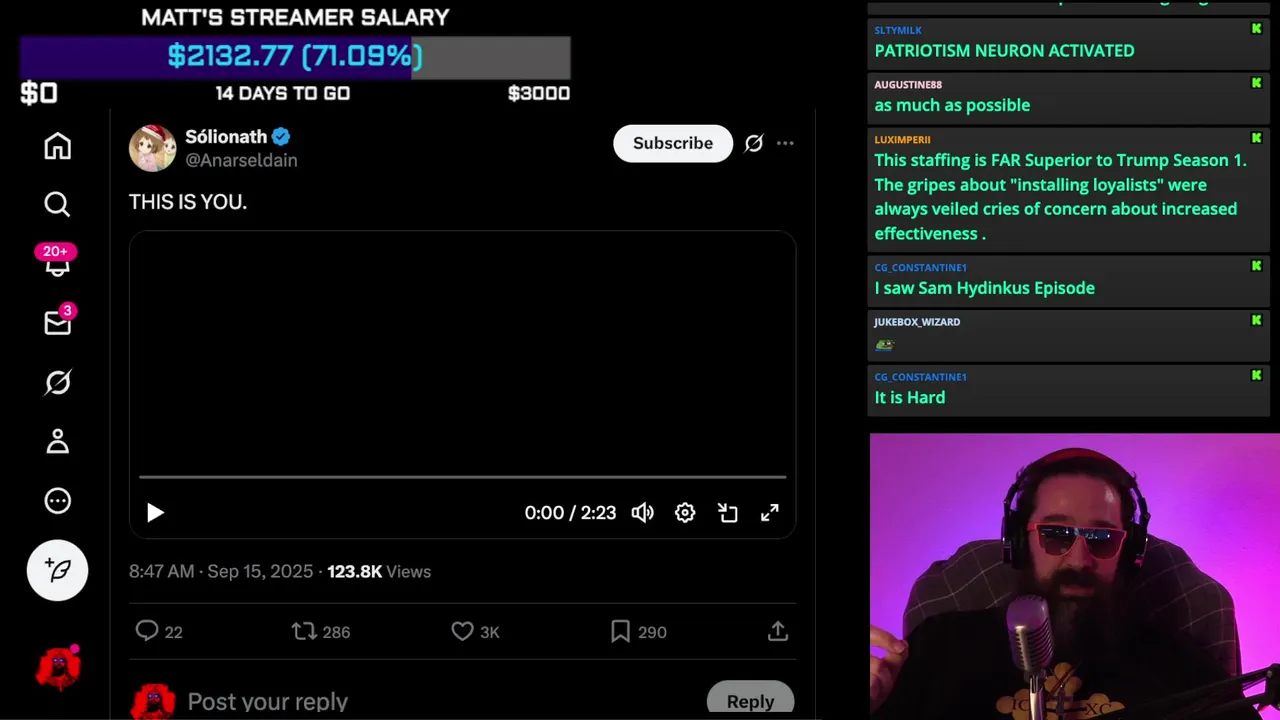The height and width of the screenshot is (720, 1280).
Task: Go to the Home feed icon
Action: pos(57,146)
